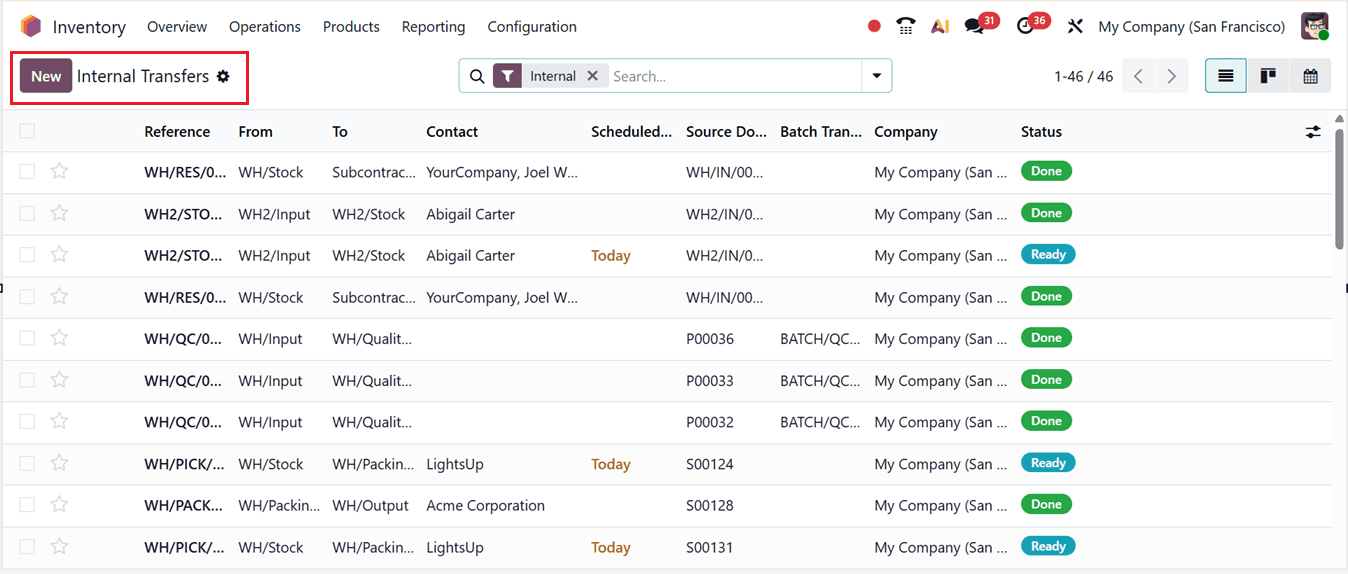
Task: Open the chat messages icon with 31 badge
Action: [974, 27]
